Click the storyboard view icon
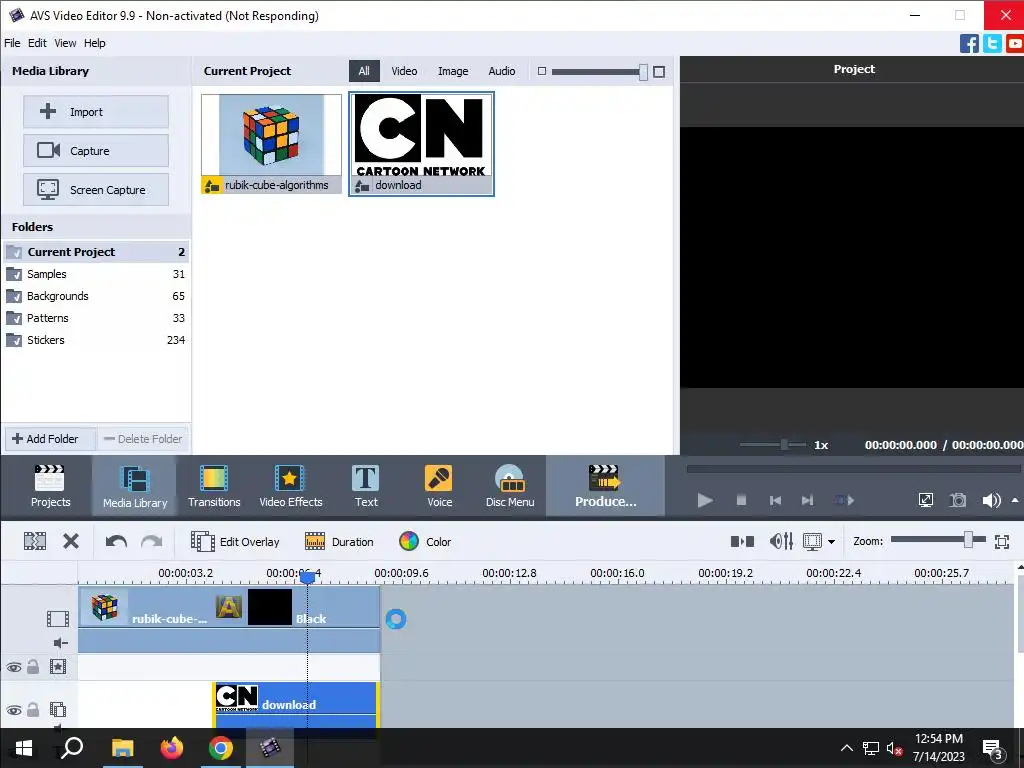Screen dimensions: 1024x768 742,541
